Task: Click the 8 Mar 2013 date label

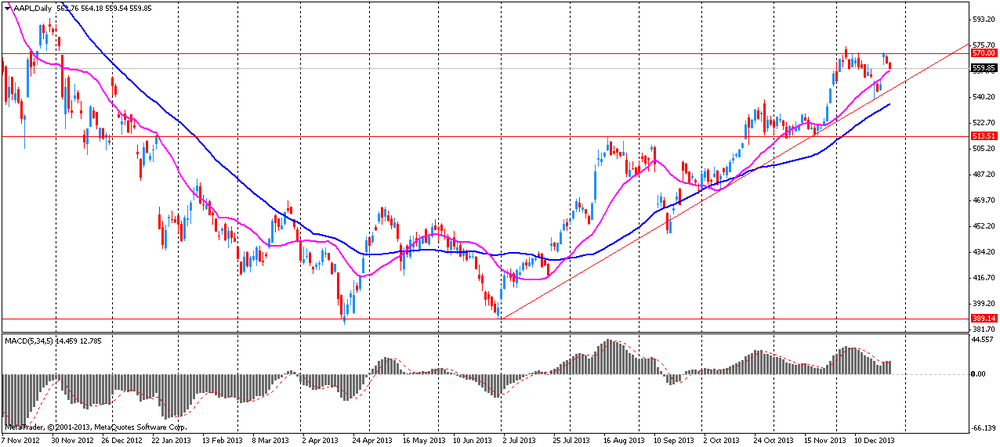Action: coord(270,440)
